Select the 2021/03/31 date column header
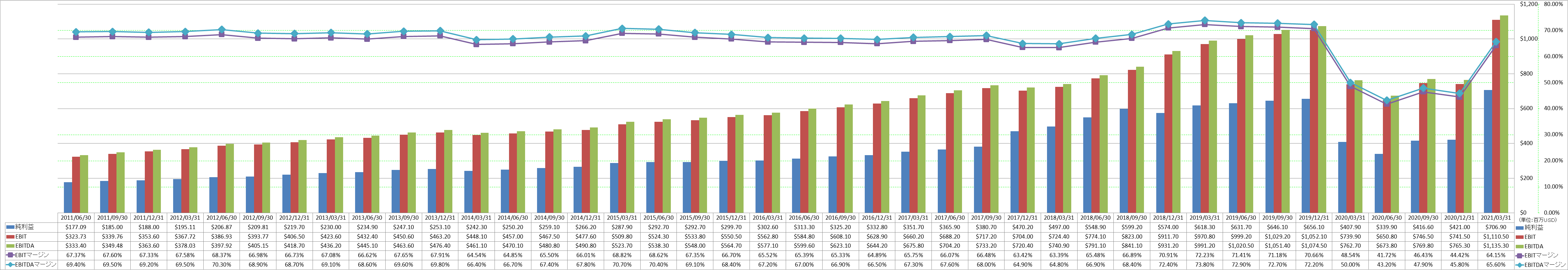This screenshot has height=270, width=1568. click(x=1496, y=217)
